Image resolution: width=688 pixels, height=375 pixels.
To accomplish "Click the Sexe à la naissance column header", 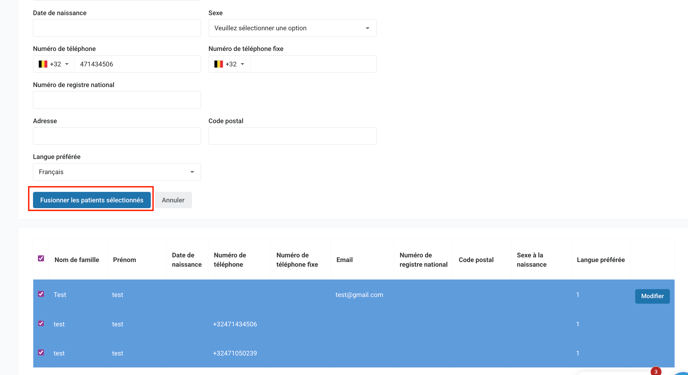I will (531, 260).
